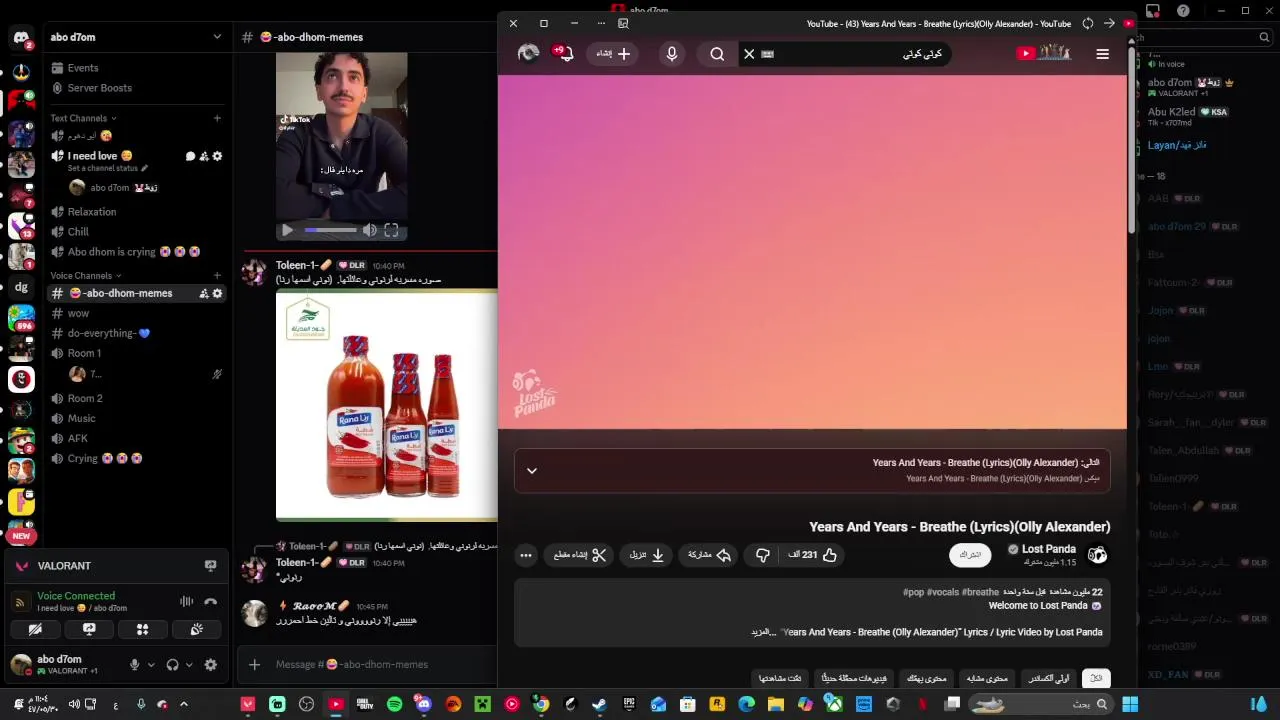Start YouTube voice search microphone
The height and width of the screenshot is (720, 1280).
(672, 54)
